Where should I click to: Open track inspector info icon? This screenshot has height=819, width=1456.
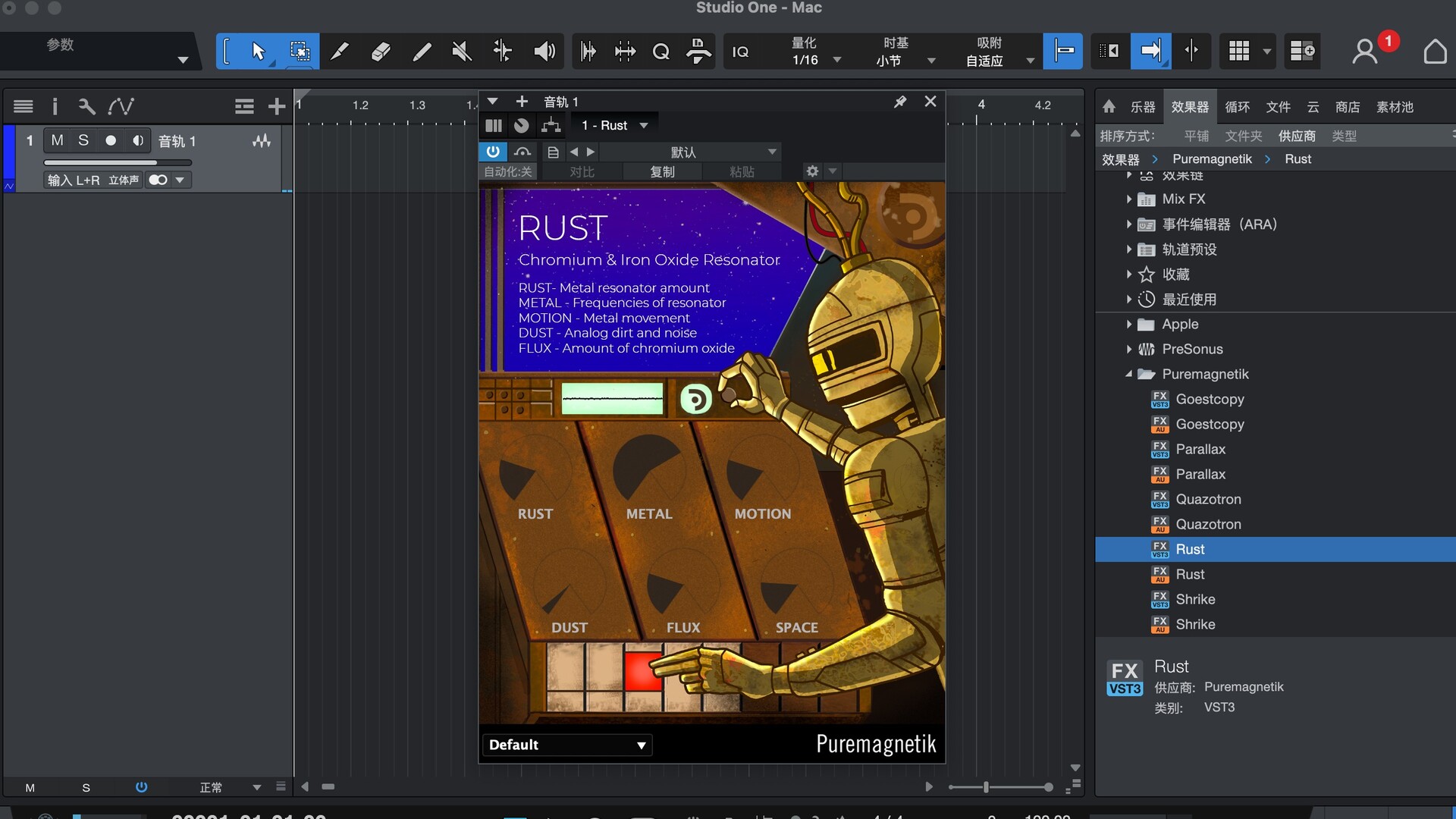[x=55, y=106]
